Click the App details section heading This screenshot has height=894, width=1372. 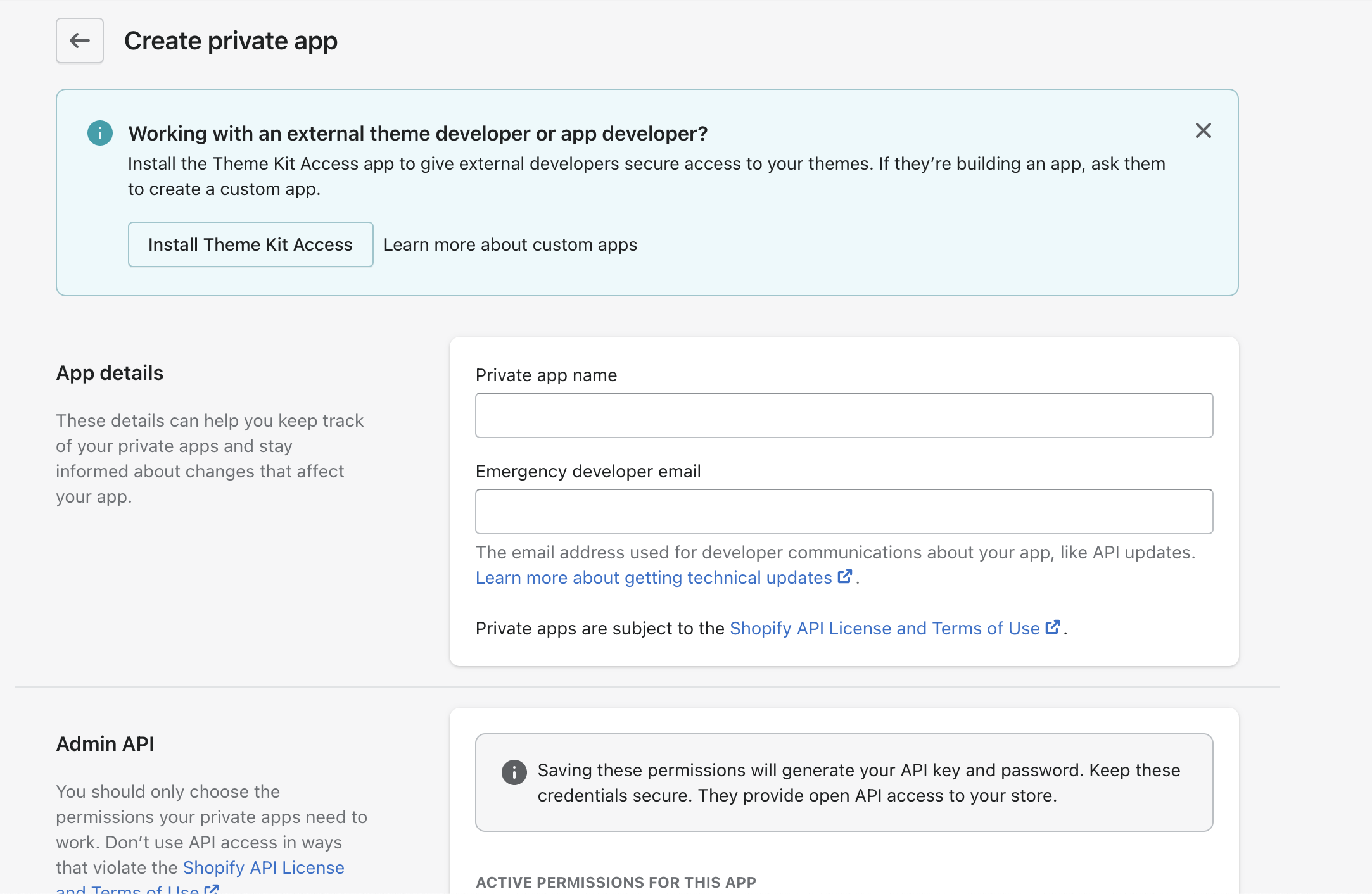[110, 373]
